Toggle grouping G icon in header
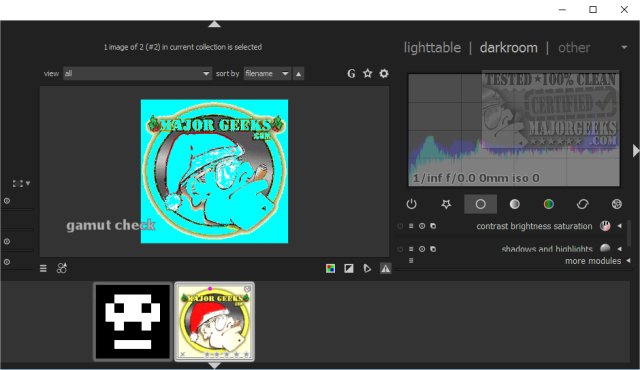Image resolution: width=640 pixels, height=370 pixels. click(x=351, y=73)
